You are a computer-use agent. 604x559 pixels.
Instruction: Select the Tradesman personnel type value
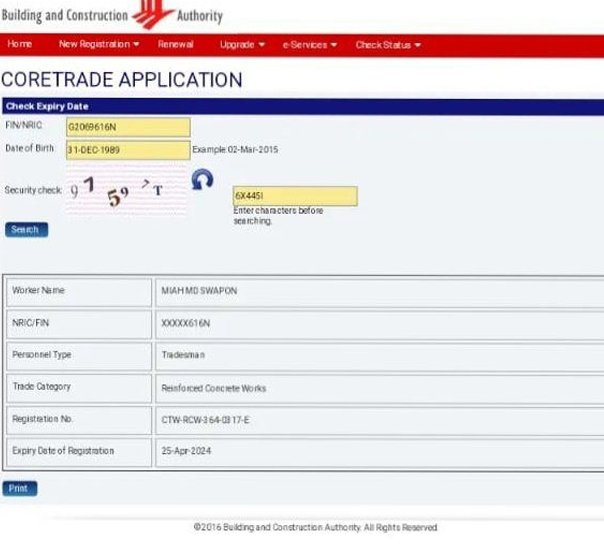coord(183,355)
